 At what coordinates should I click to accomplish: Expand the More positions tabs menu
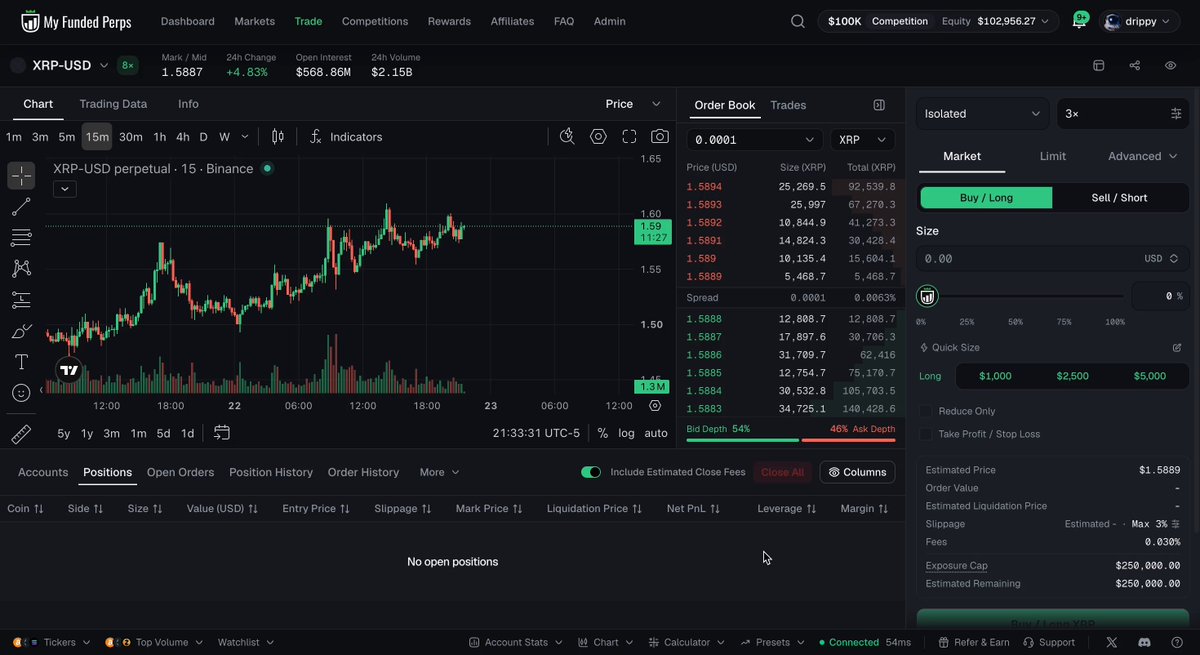439,472
